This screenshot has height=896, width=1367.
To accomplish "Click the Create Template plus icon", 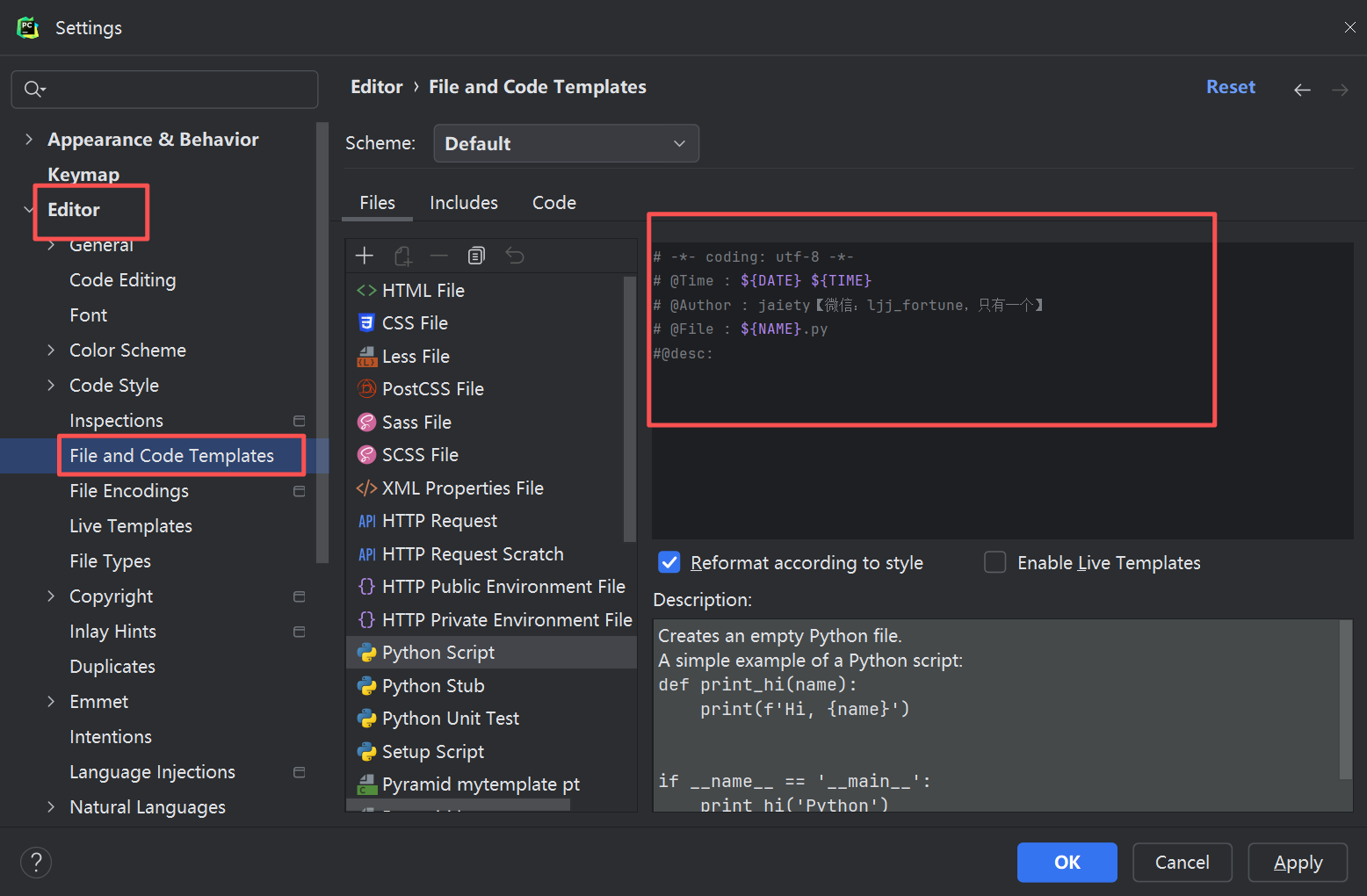I will pos(365,256).
